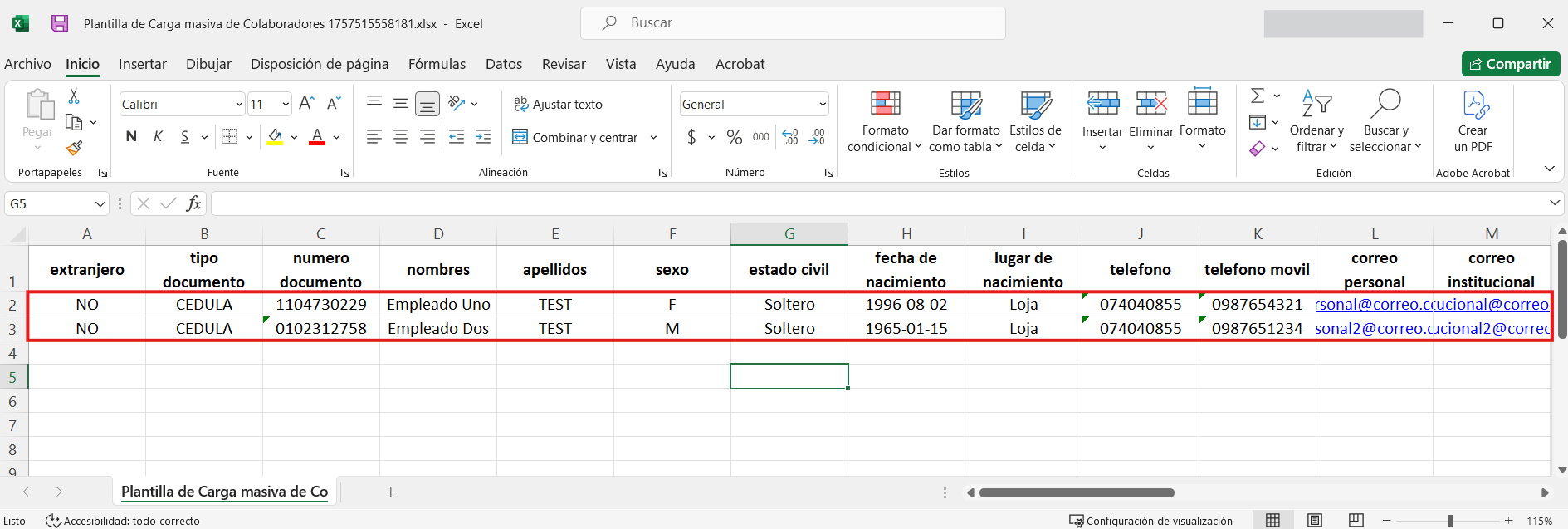Open Ordenar y filtrar menu
1568x529 pixels.
(x=1316, y=121)
